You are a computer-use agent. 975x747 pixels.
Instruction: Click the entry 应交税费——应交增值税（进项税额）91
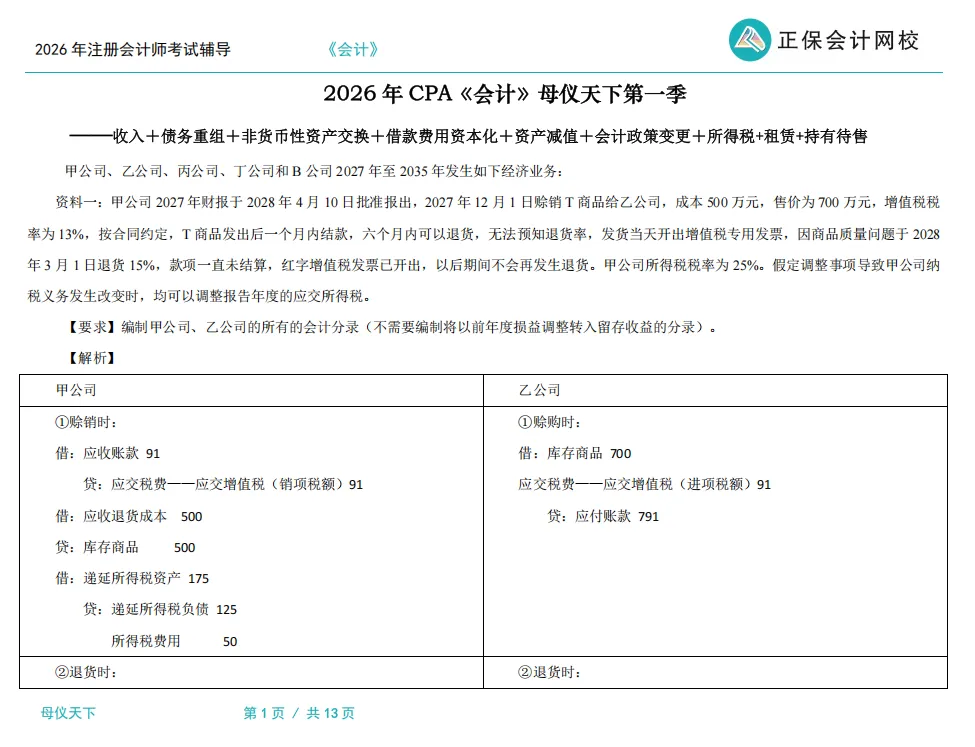645,485
